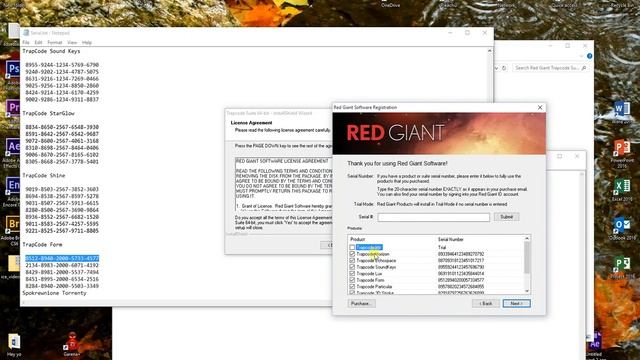Click Notepad icon in the title bar

tap(26, 33)
